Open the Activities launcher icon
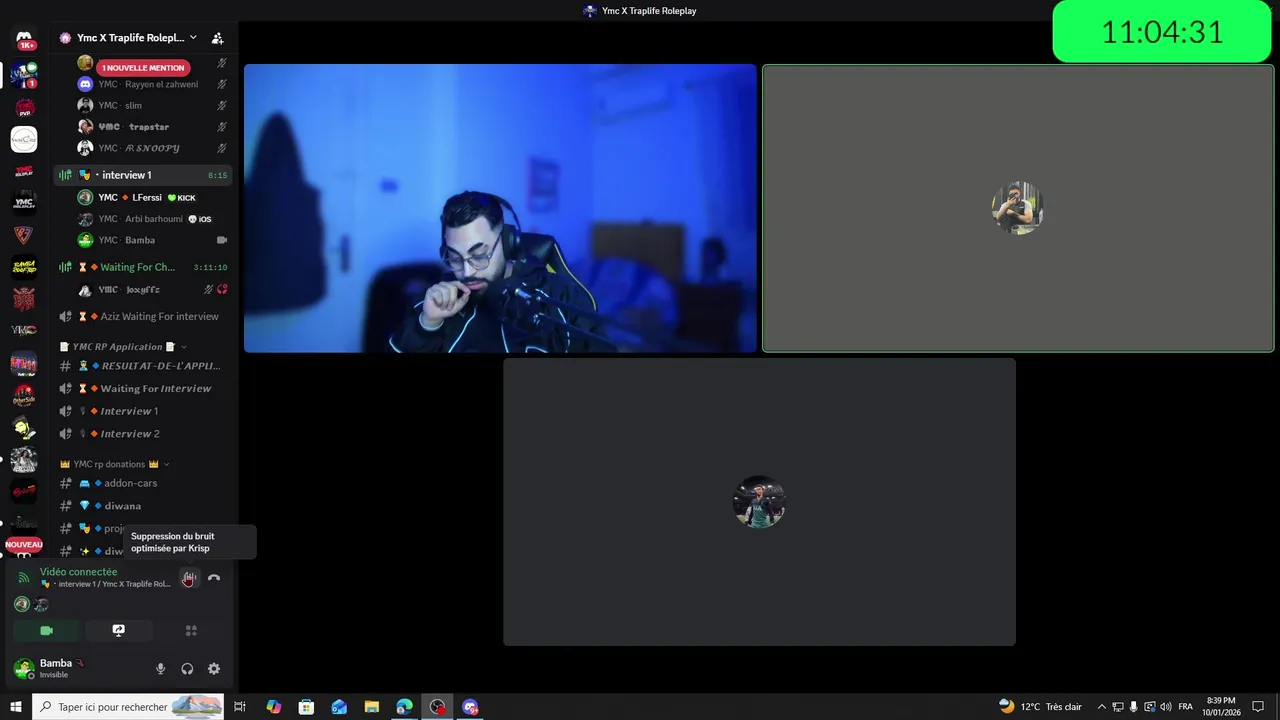 pyautogui.click(x=191, y=631)
